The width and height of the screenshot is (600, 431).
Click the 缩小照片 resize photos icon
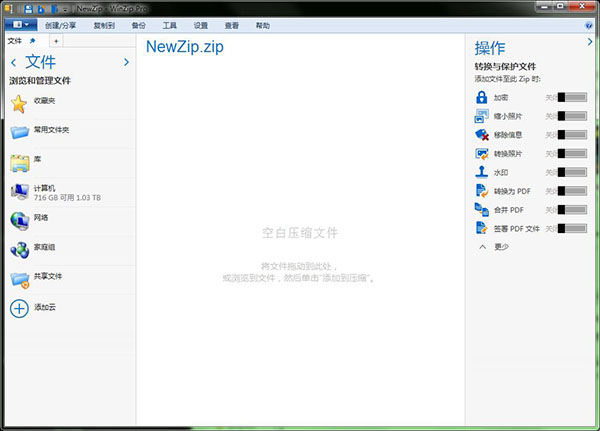click(x=481, y=116)
